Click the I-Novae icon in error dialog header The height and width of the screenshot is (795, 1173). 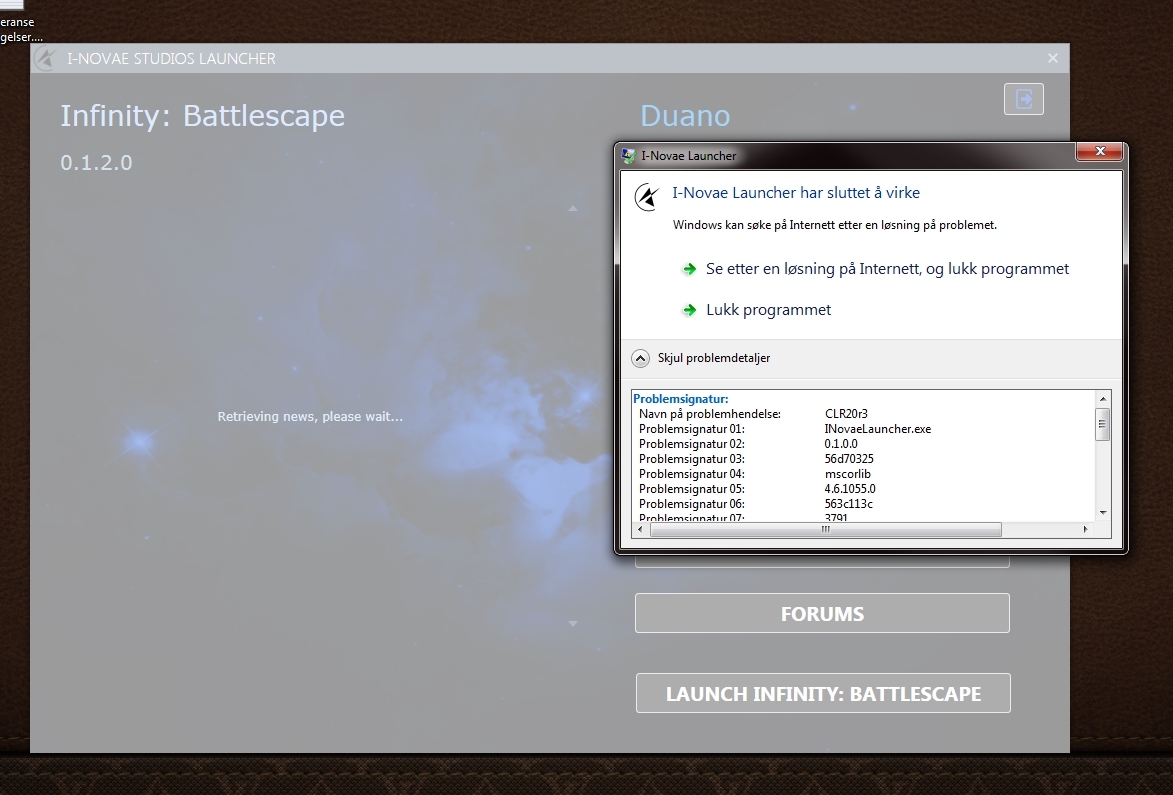tap(647, 197)
